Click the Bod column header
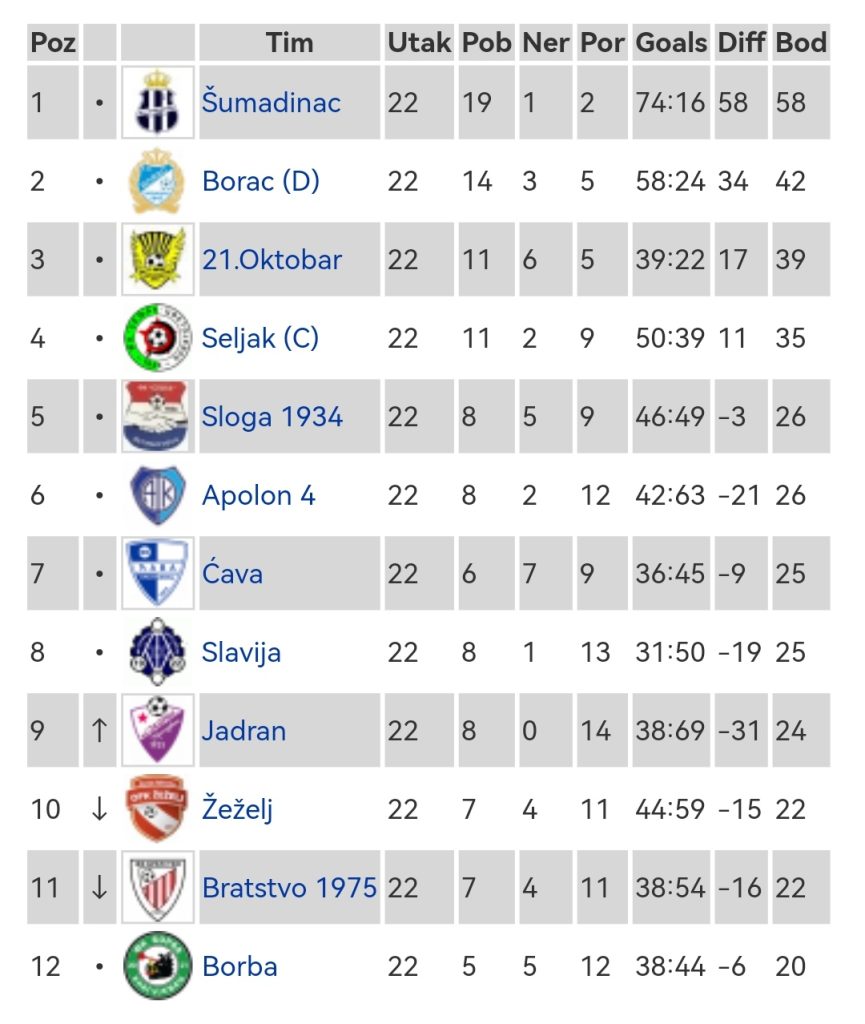The height and width of the screenshot is (1024, 865). point(801,42)
